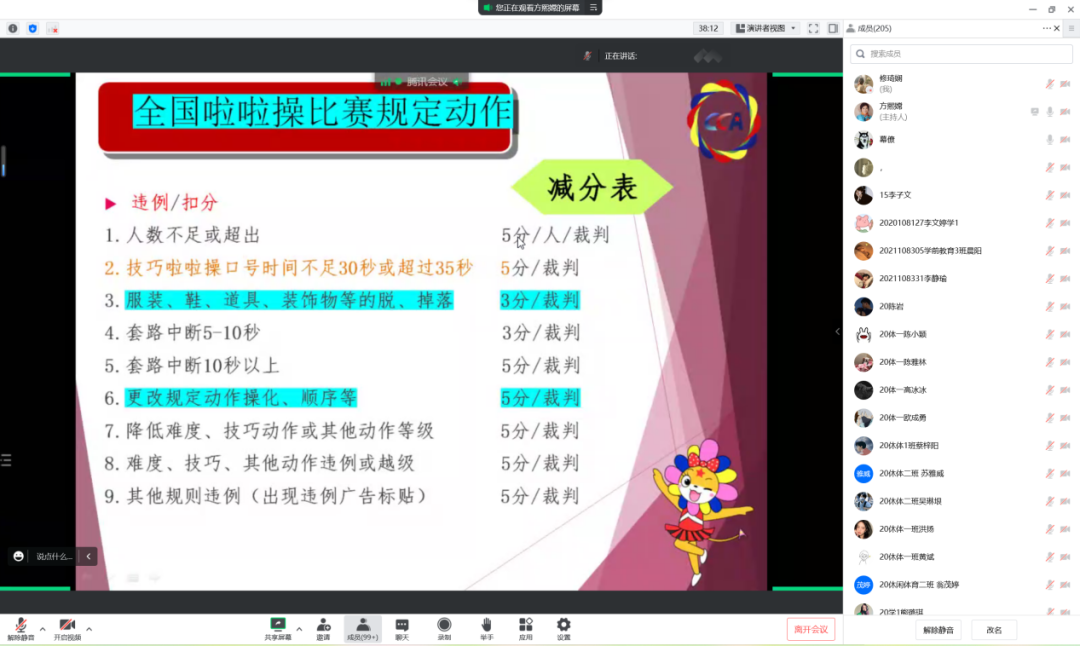Toggle the 成员 members panel button

[x=362, y=627]
